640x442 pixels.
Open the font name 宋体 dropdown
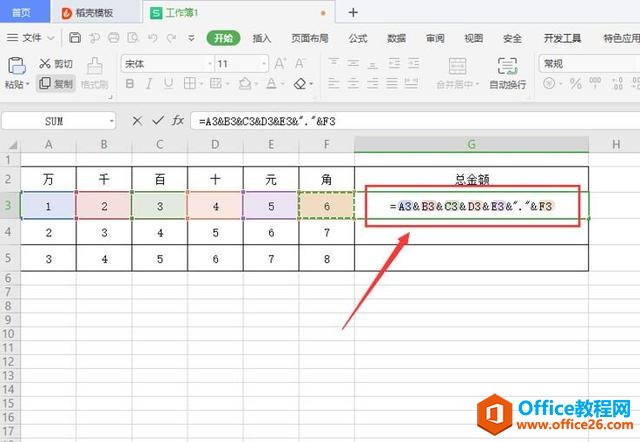click(x=210, y=64)
